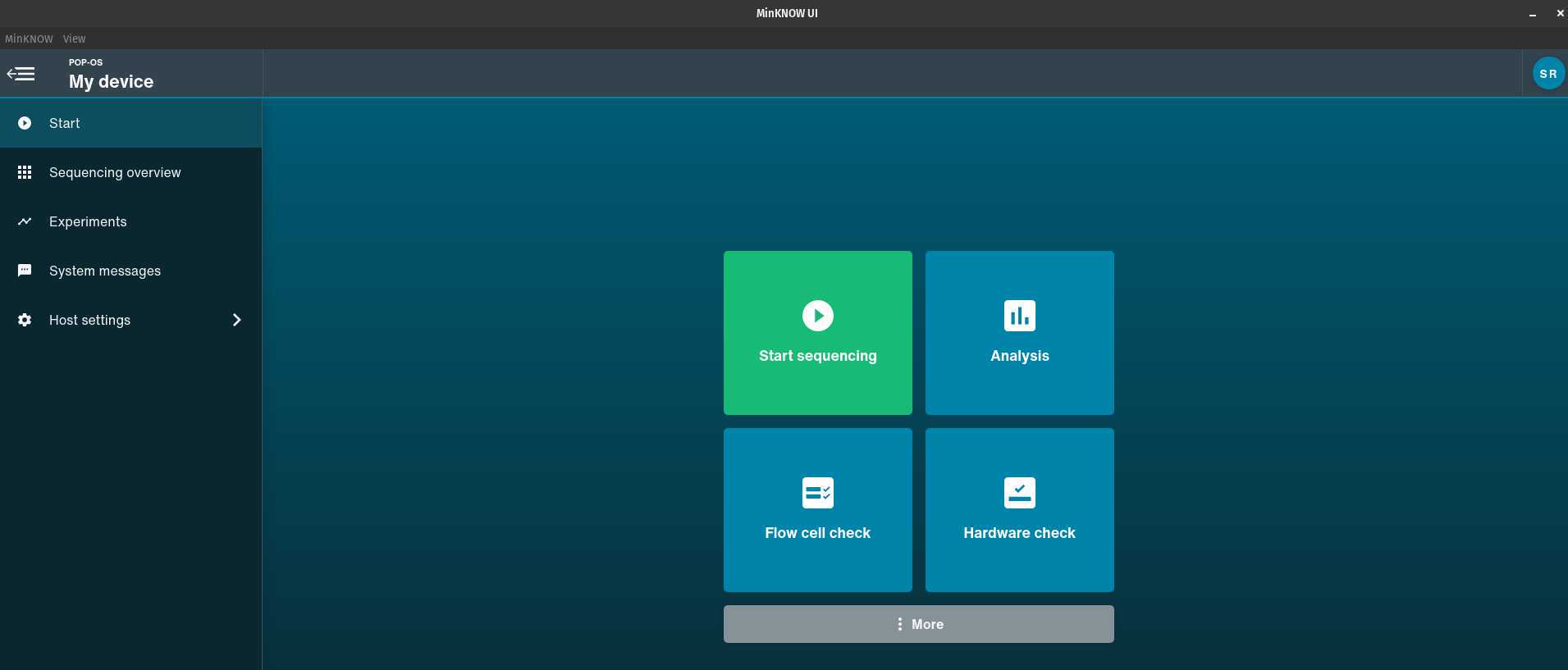Open the SR user profile avatar
The image size is (1568, 670).
coord(1548,74)
